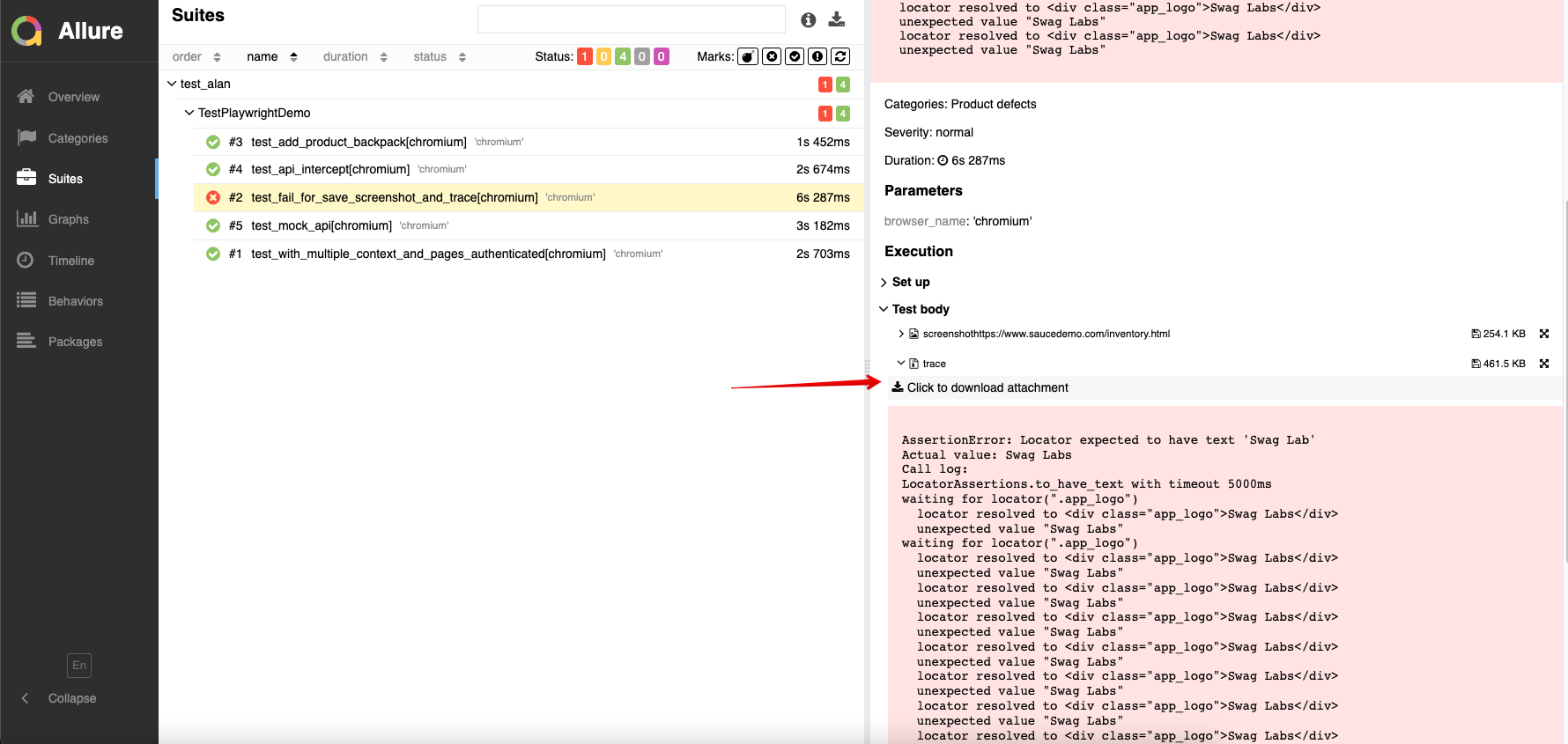Click passed icon of test #4
Image resolution: width=1568 pixels, height=744 pixels.
pos(213,169)
